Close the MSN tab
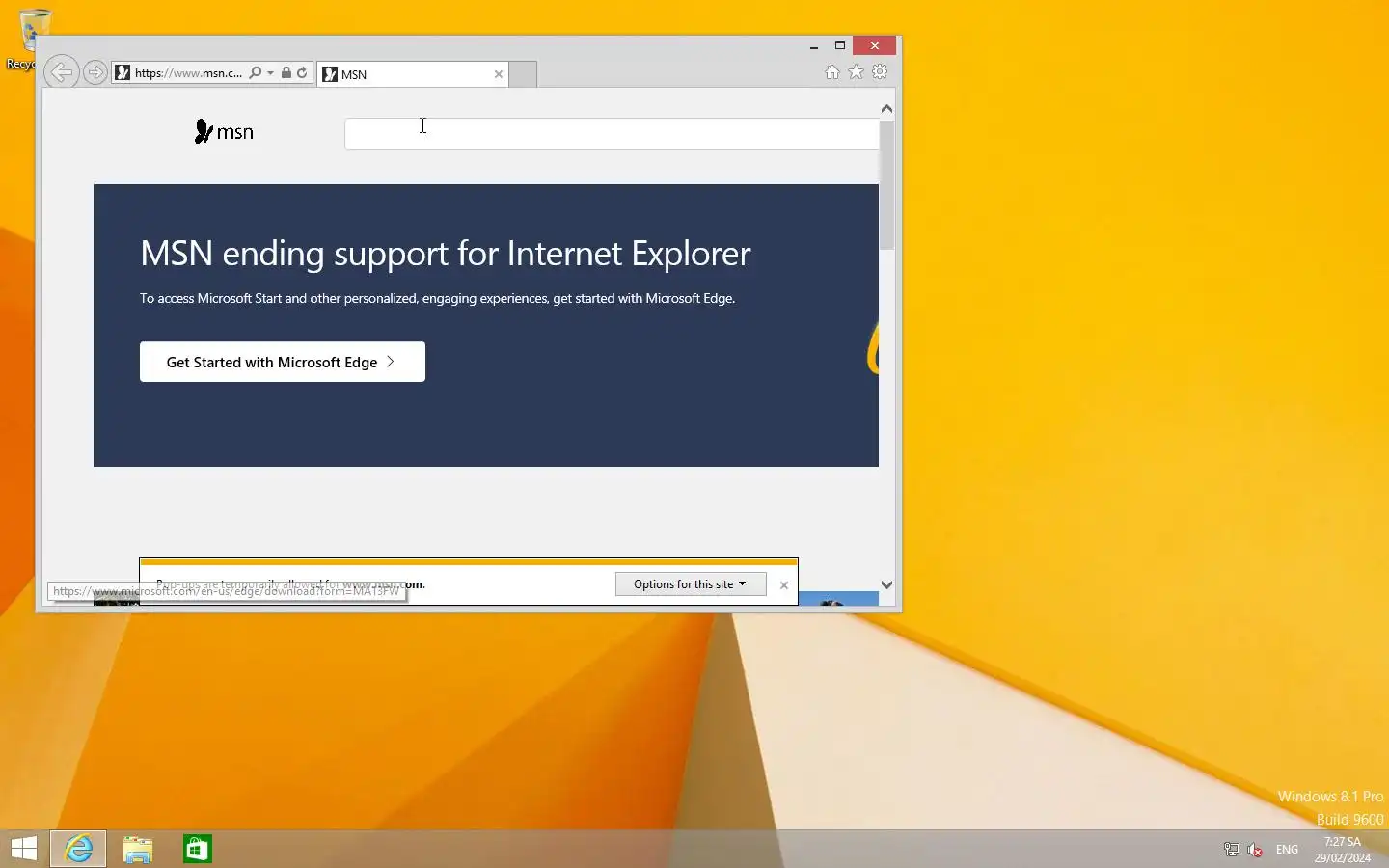The image size is (1389, 868). click(x=499, y=74)
